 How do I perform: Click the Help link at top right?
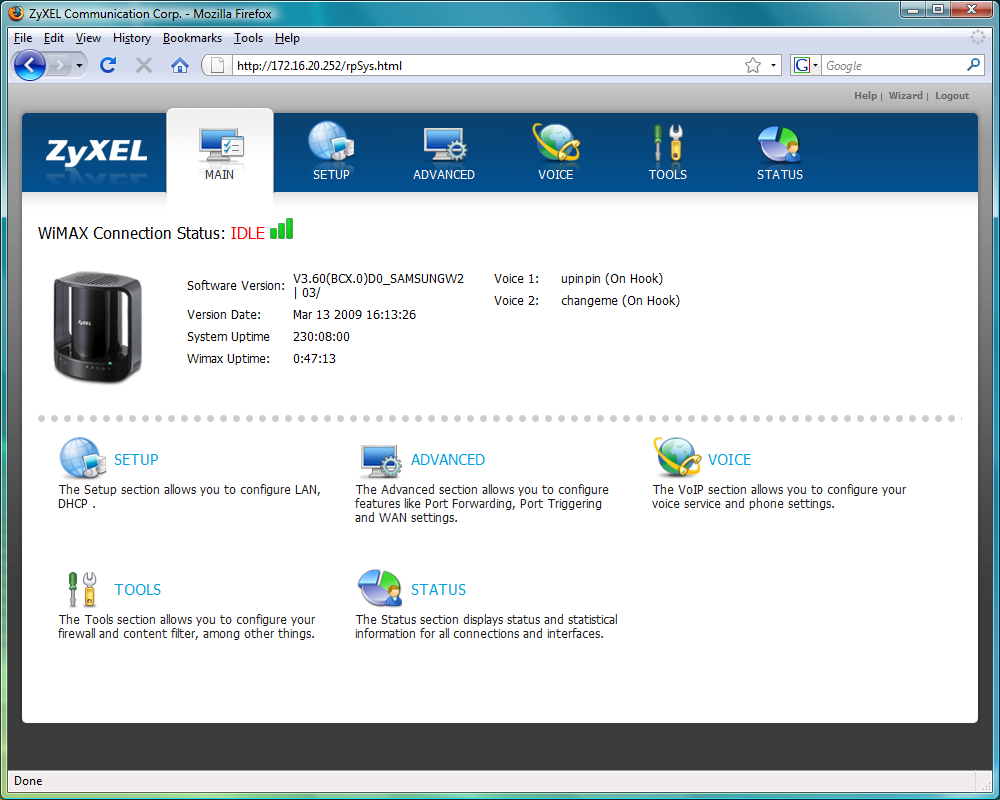point(865,95)
